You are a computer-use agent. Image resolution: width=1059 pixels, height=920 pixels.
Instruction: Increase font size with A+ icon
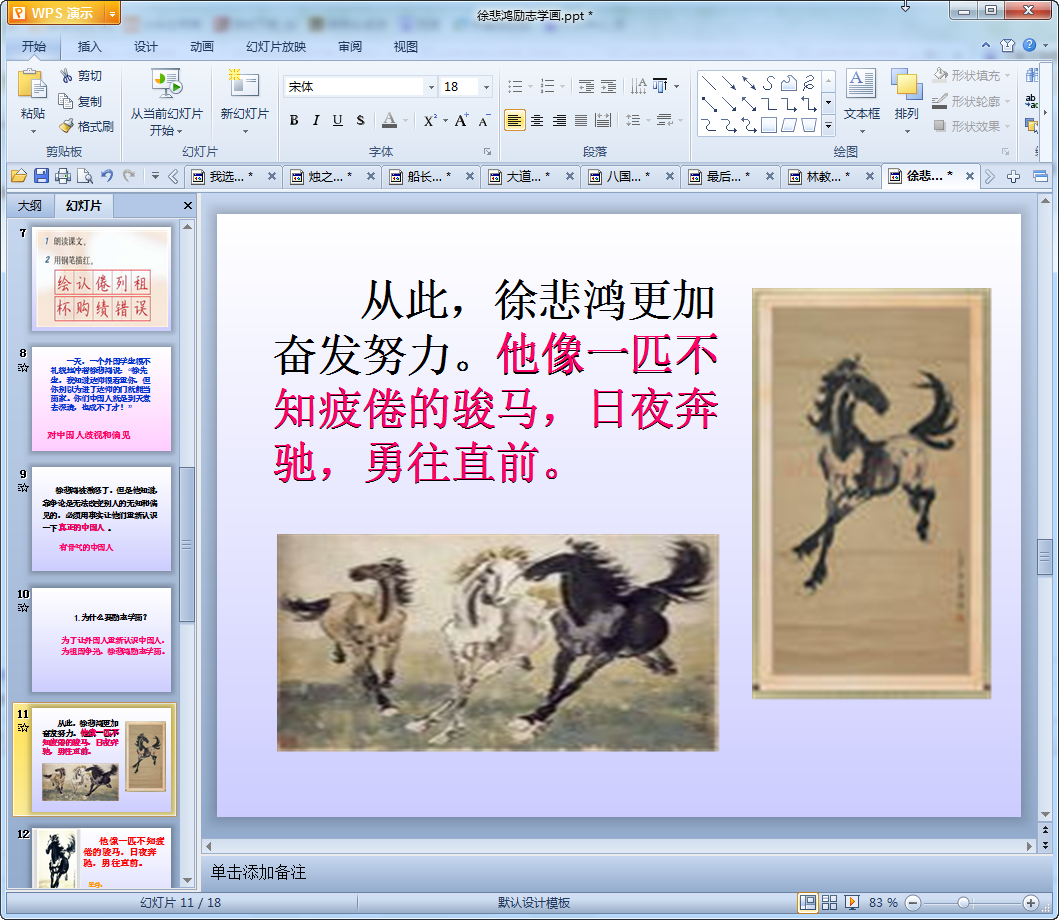(x=461, y=120)
